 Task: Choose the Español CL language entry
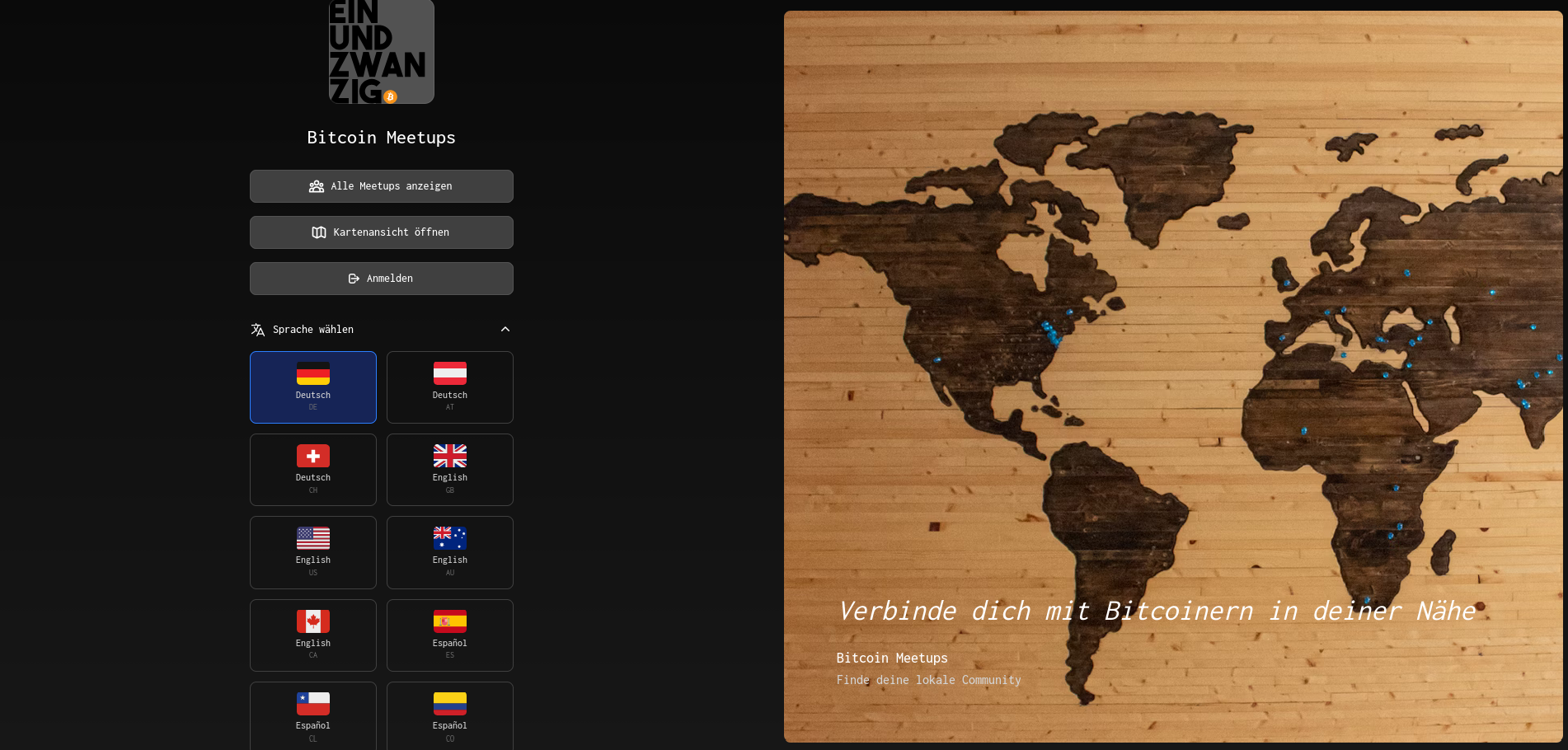point(313,715)
